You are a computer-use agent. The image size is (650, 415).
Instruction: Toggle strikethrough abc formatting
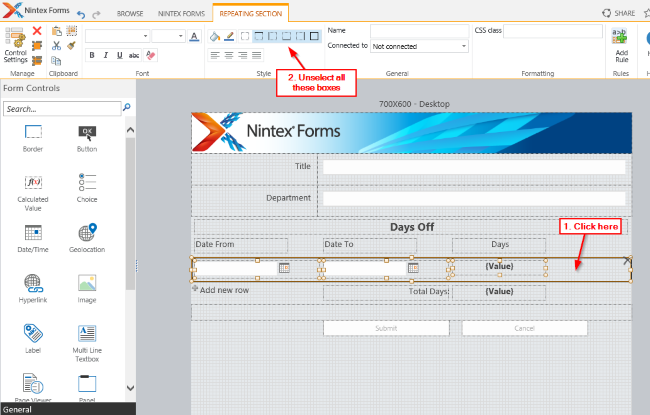coord(133,55)
